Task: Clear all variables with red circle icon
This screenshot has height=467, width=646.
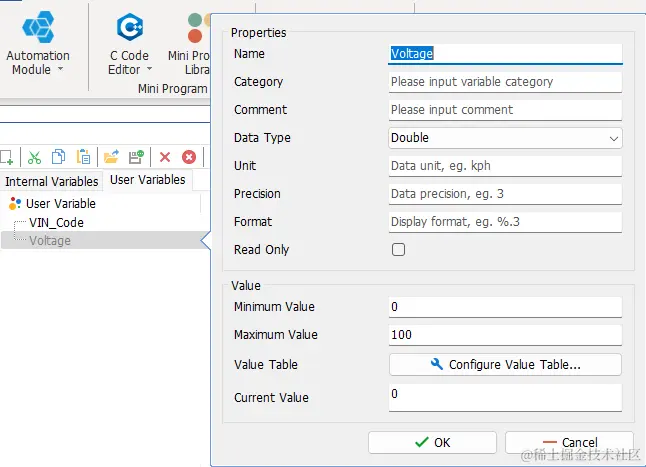Action: (x=189, y=157)
